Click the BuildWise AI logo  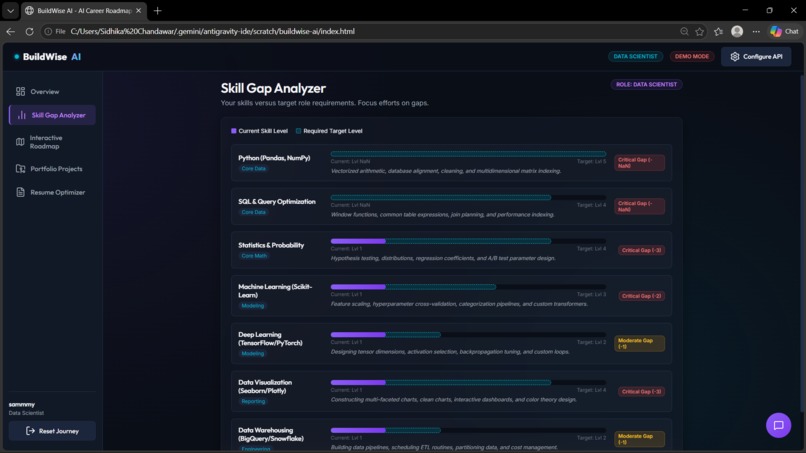click(x=47, y=57)
